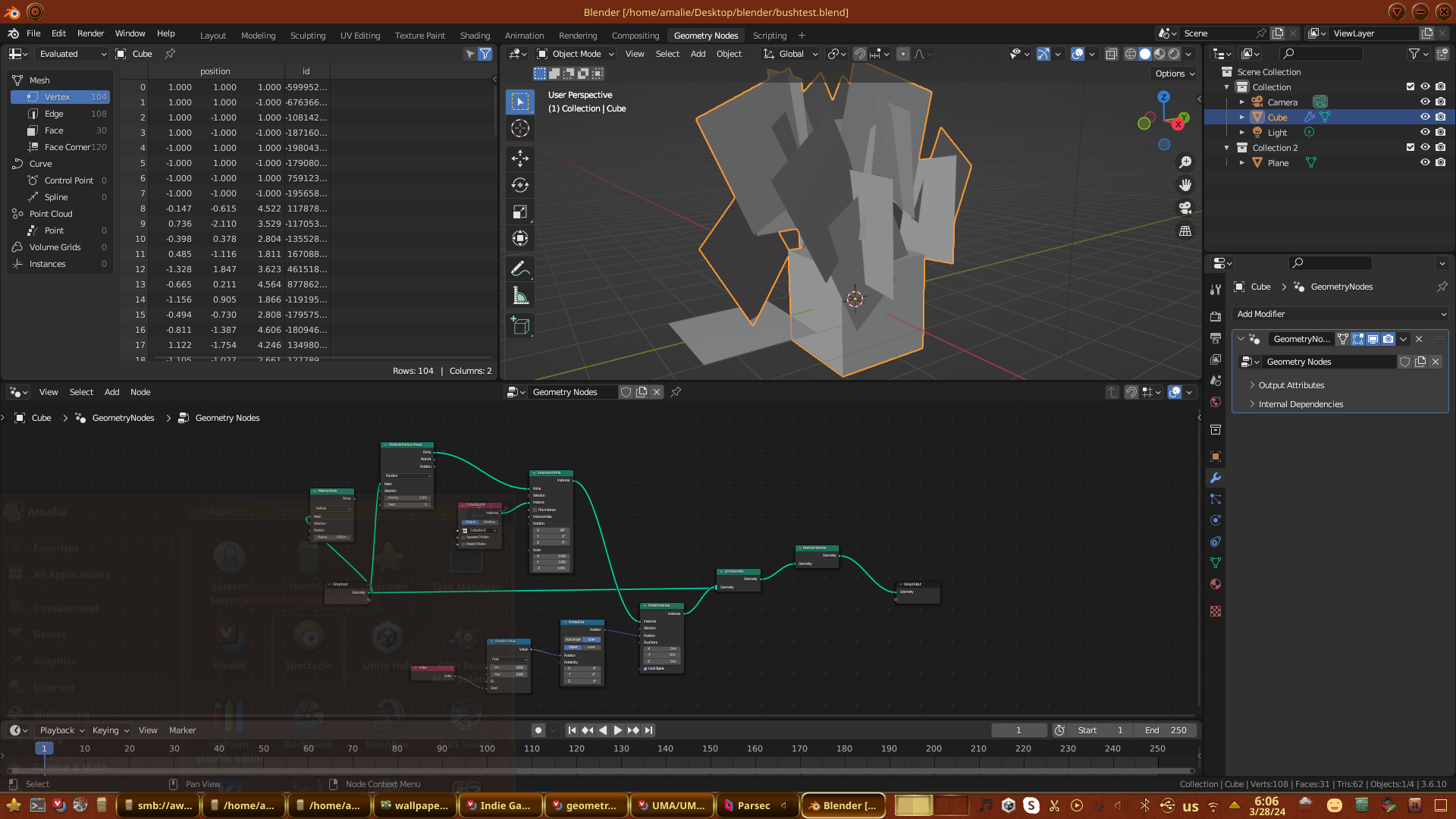Click frame 100 on the timeline
Image resolution: width=1456 pixels, height=819 pixels.
tap(487, 748)
